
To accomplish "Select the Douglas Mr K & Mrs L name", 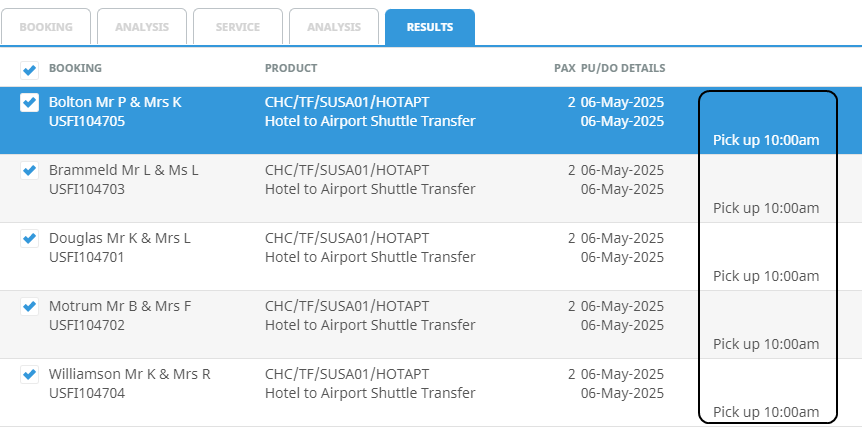I will coord(119,238).
